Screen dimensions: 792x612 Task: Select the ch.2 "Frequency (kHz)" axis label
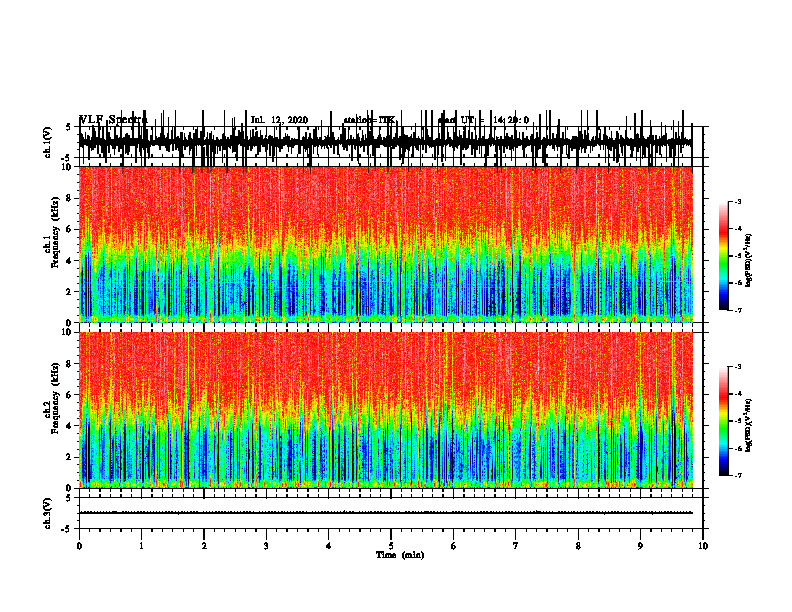click(x=55, y=399)
